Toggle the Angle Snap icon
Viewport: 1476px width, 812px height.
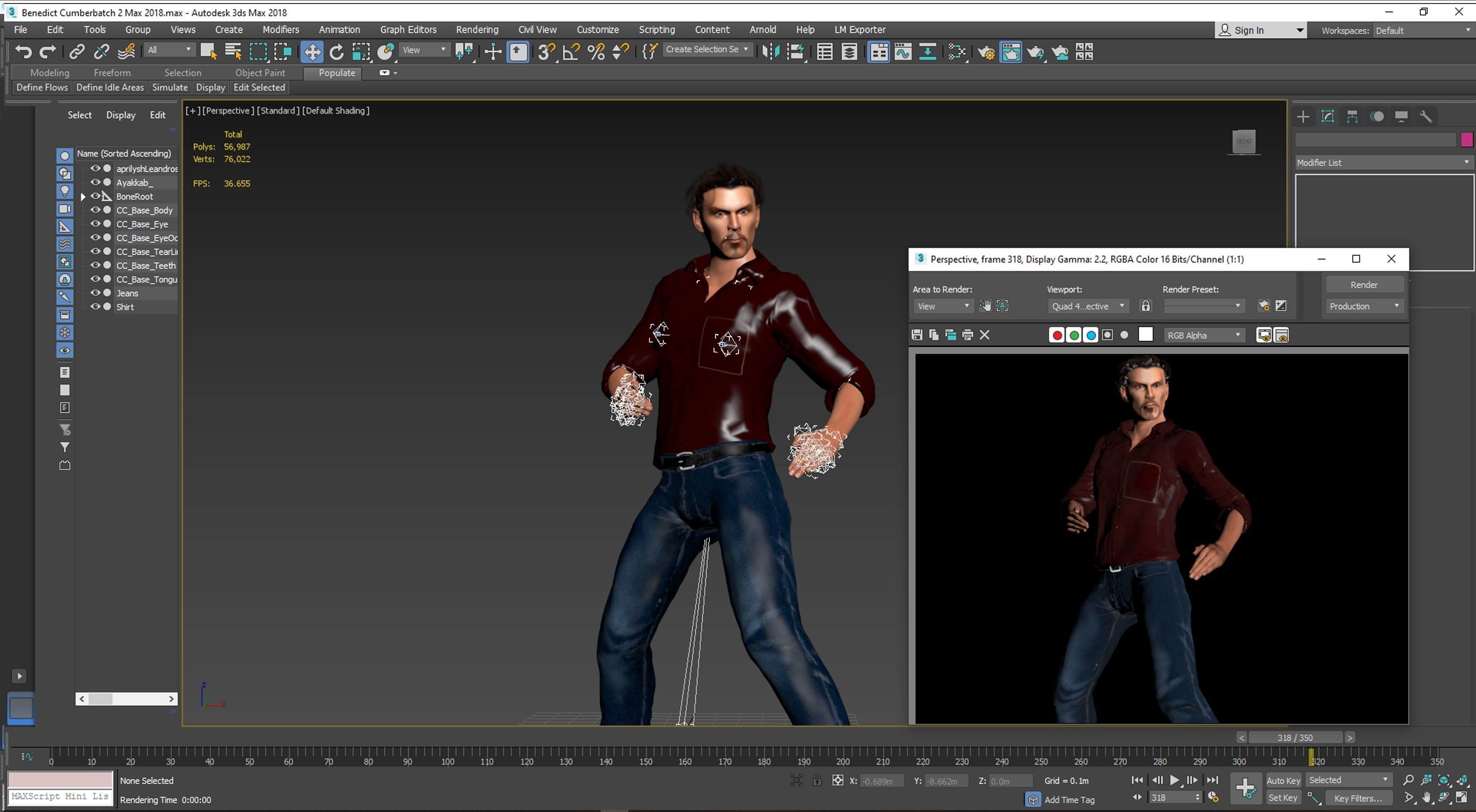coord(571,52)
